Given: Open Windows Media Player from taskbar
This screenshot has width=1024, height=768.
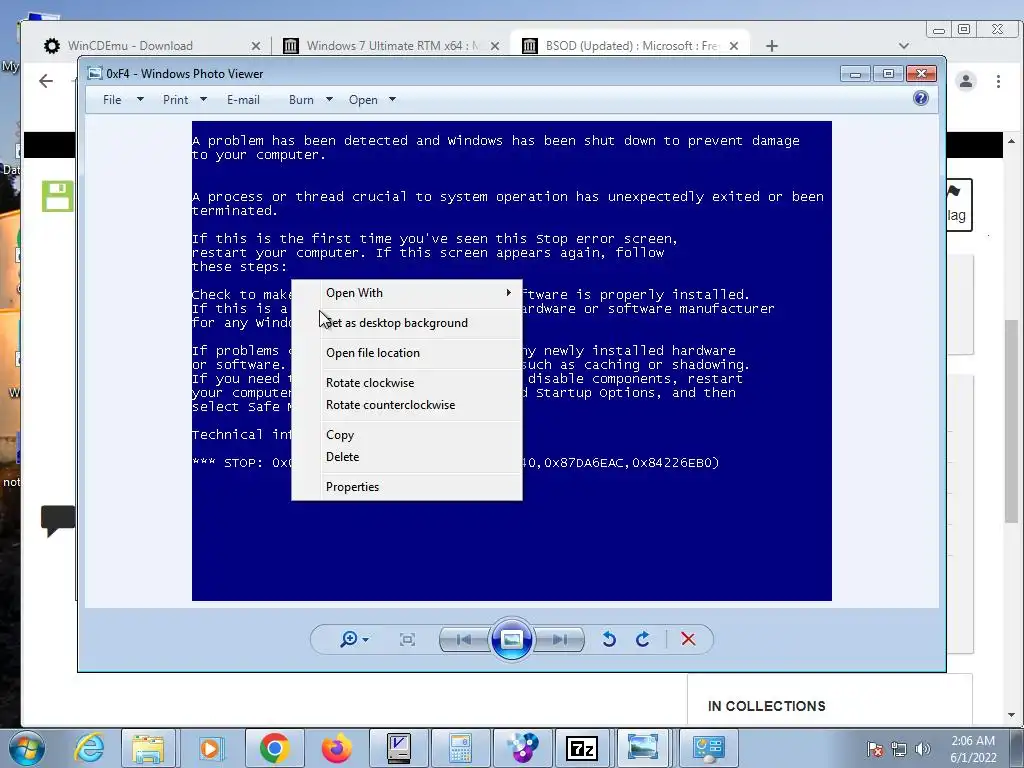Looking at the screenshot, I should pyautogui.click(x=210, y=748).
